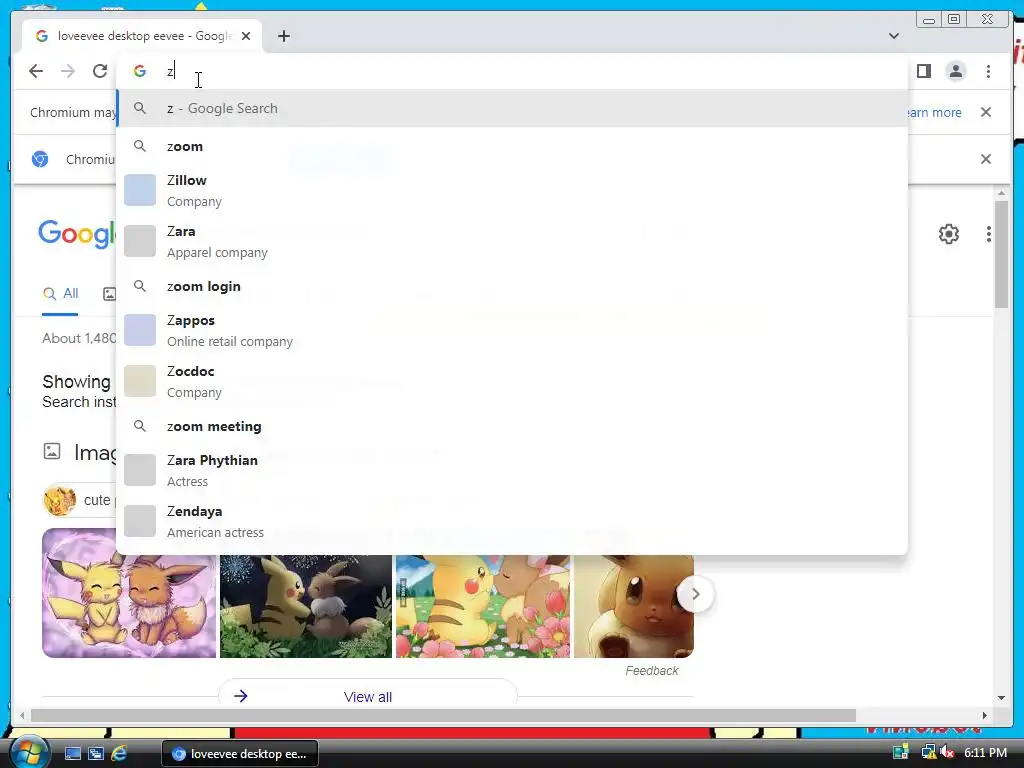Dismiss the second Chromium infobar
The height and width of the screenshot is (768, 1024).
[985, 159]
